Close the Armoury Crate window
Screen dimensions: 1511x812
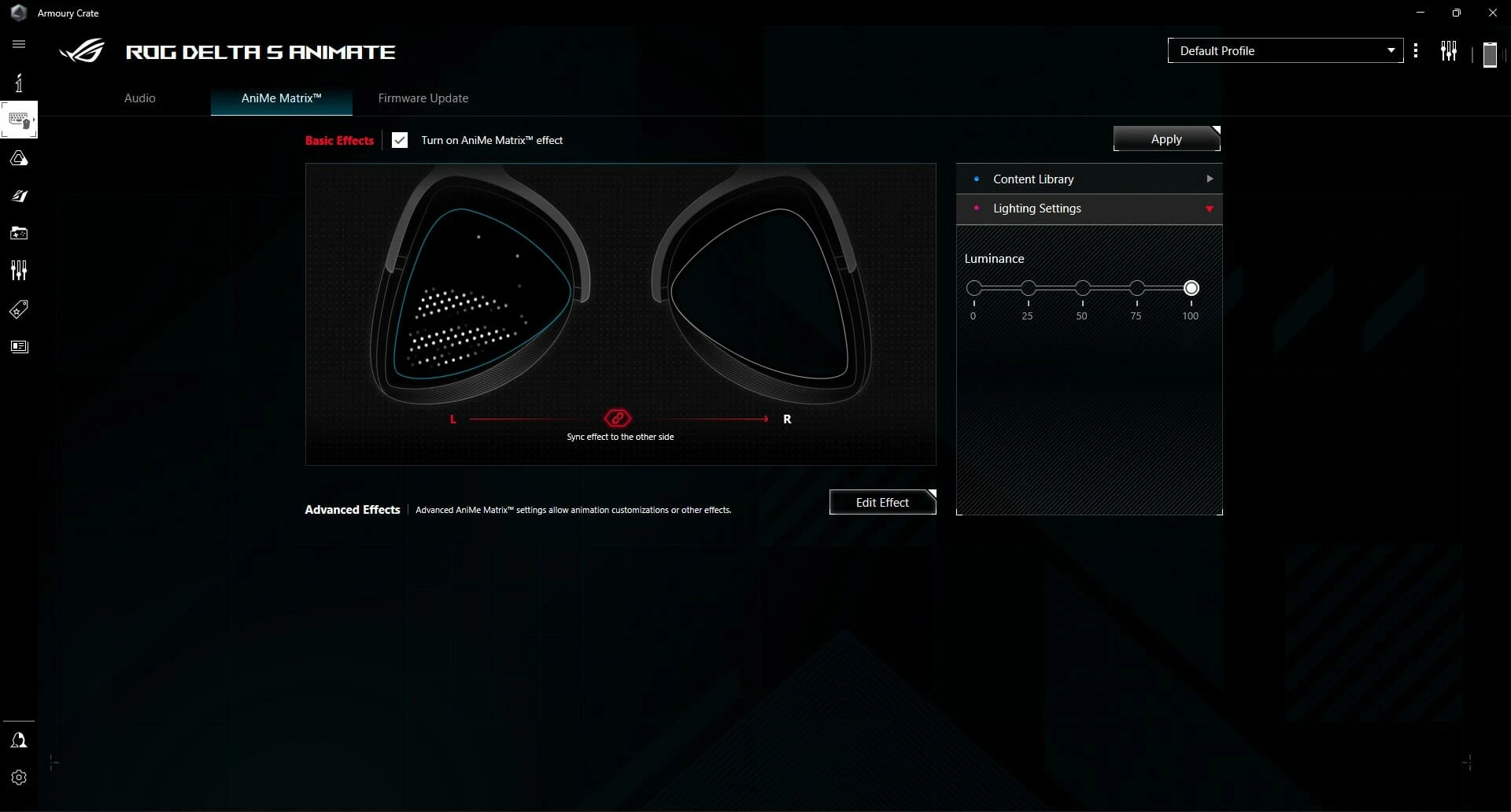1493,13
